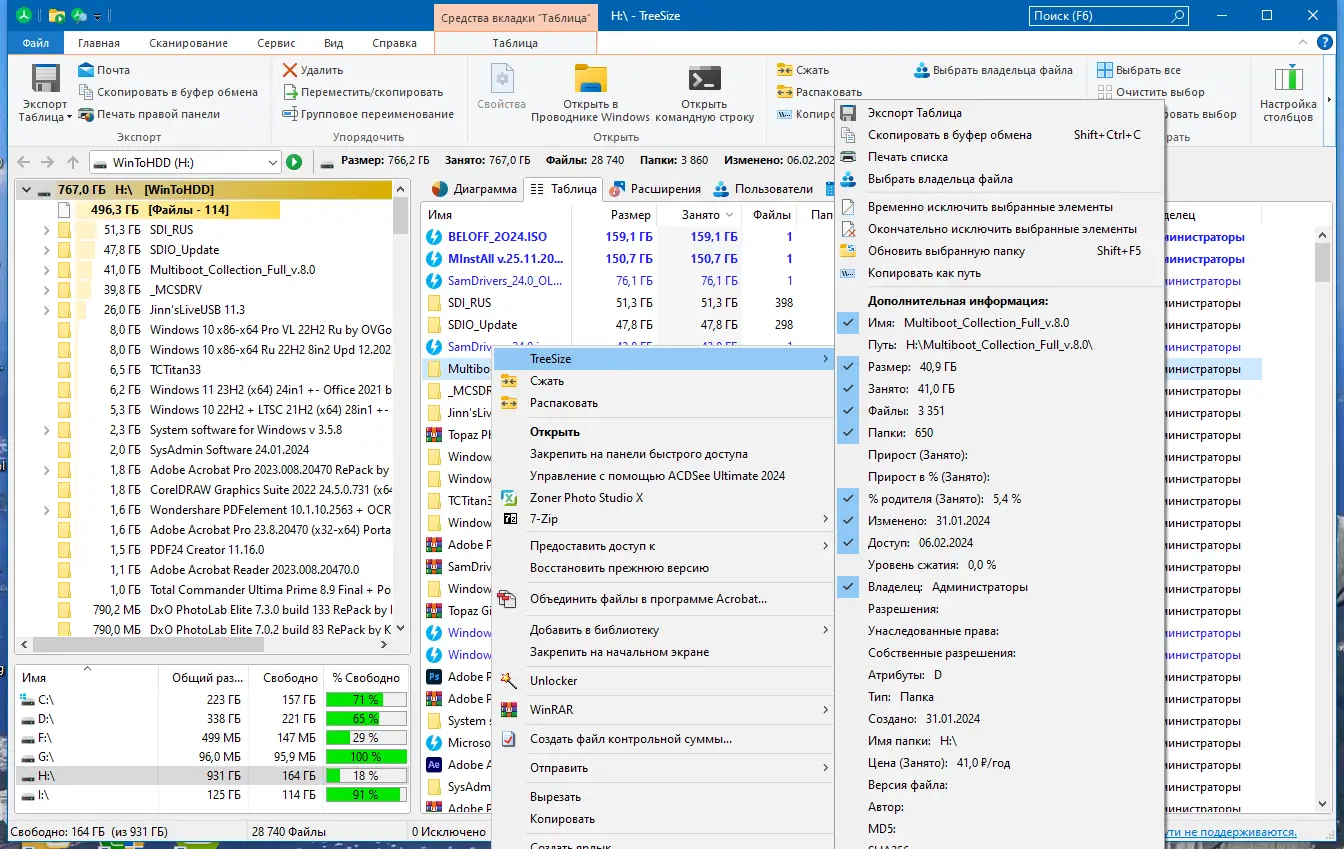Click Создать файл контрольной суммы
The width and height of the screenshot is (1344, 849).
(662, 739)
